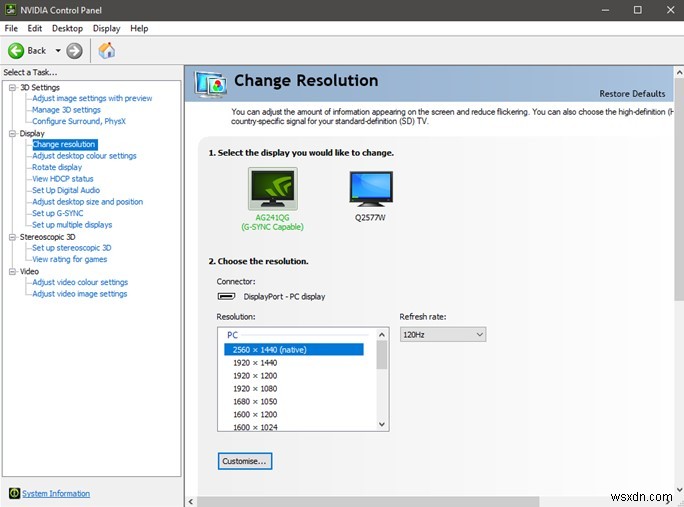Screen dimensions: 684x507
Task: Select Change resolution in task tree
Action: click(65, 144)
